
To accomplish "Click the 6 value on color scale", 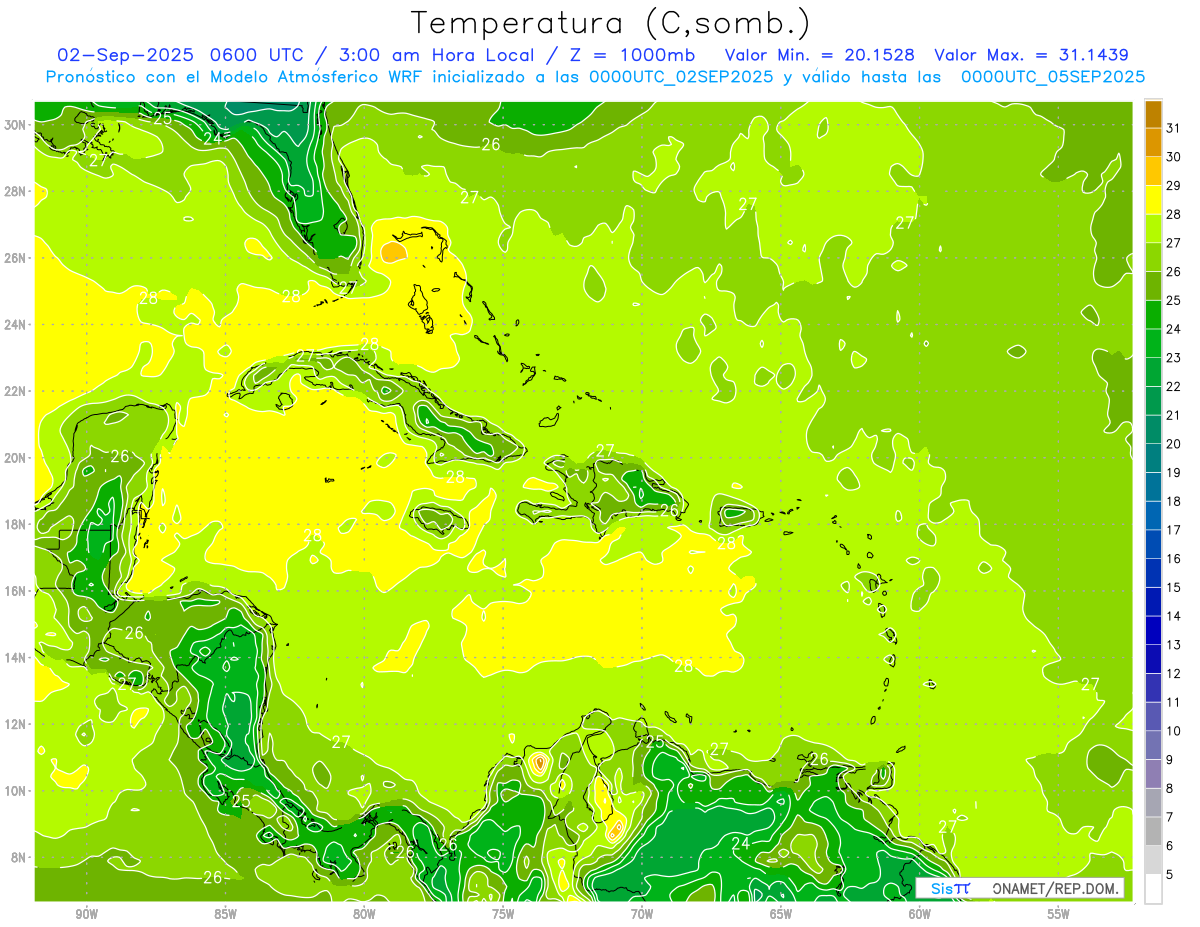I will point(1170,846).
